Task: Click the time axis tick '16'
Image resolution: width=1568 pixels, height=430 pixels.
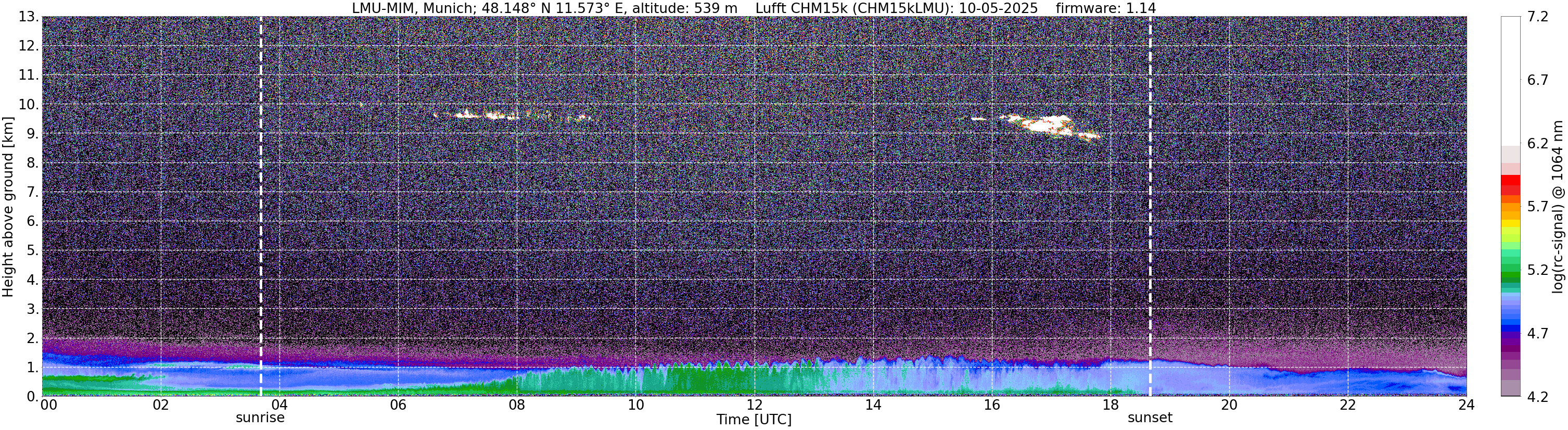Action: click(x=991, y=405)
